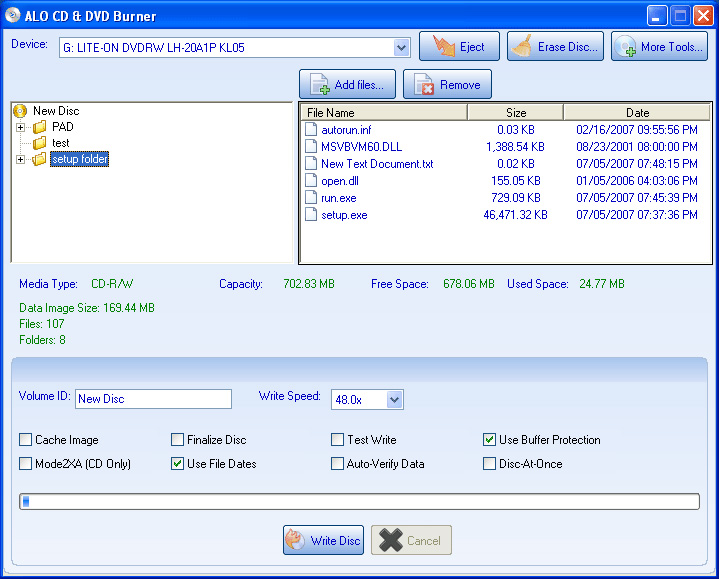Image resolution: width=719 pixels, height=579 pixels.
Task: Disable Use Buffer Protection
Action: [490, 440]
